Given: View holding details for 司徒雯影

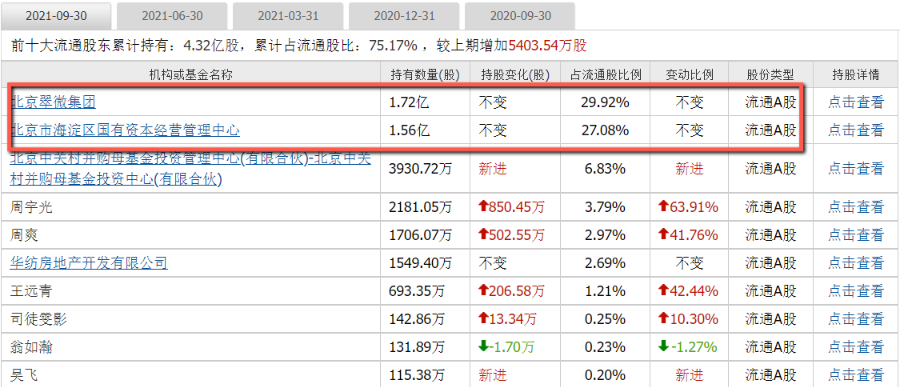Looking at the screenshot, I should (856, 319).
